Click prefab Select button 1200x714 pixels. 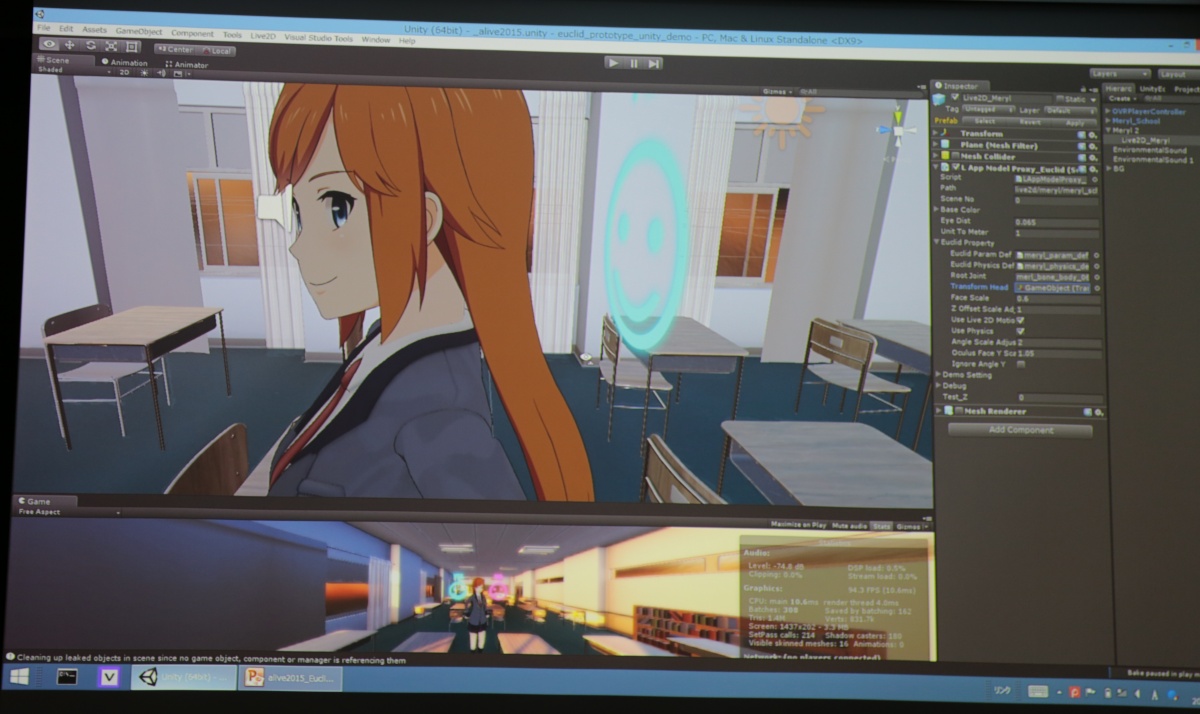[983, 121]
